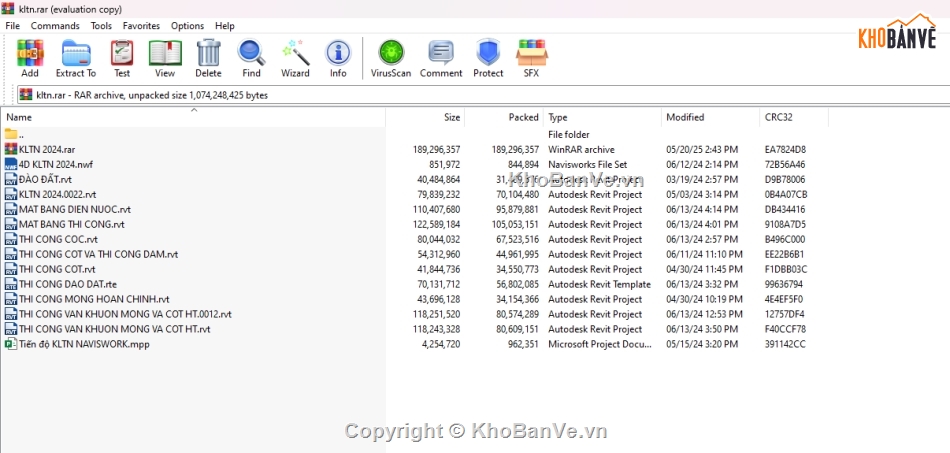Open the Tools menu
Viewport: 950px width, 453px height.
101,25
